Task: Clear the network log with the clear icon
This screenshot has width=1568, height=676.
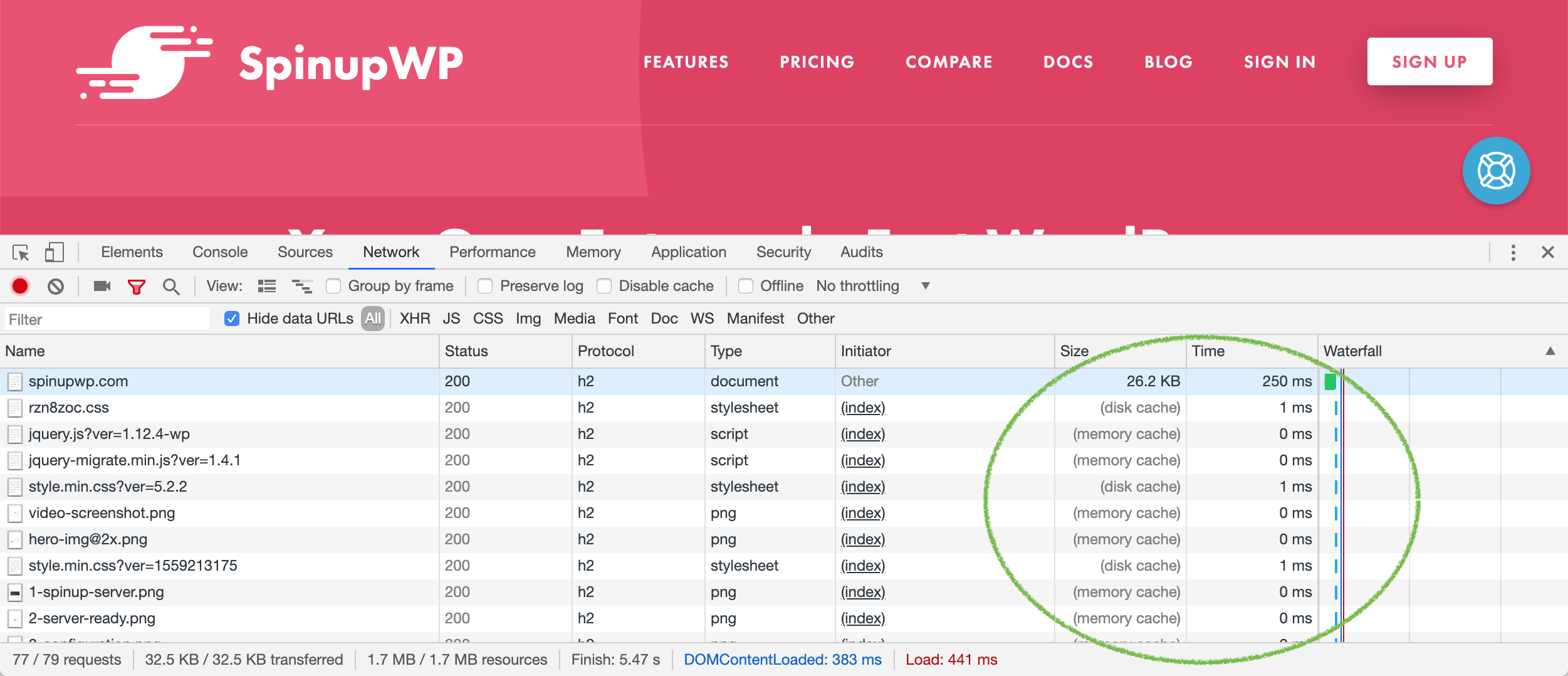Action: pos(56,287)
